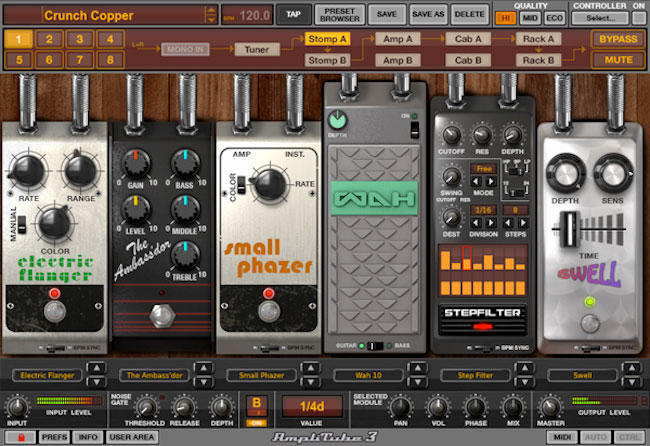Open the controller Select dropdown
This screenshot has width=650, height=446.
click(600, 18)
